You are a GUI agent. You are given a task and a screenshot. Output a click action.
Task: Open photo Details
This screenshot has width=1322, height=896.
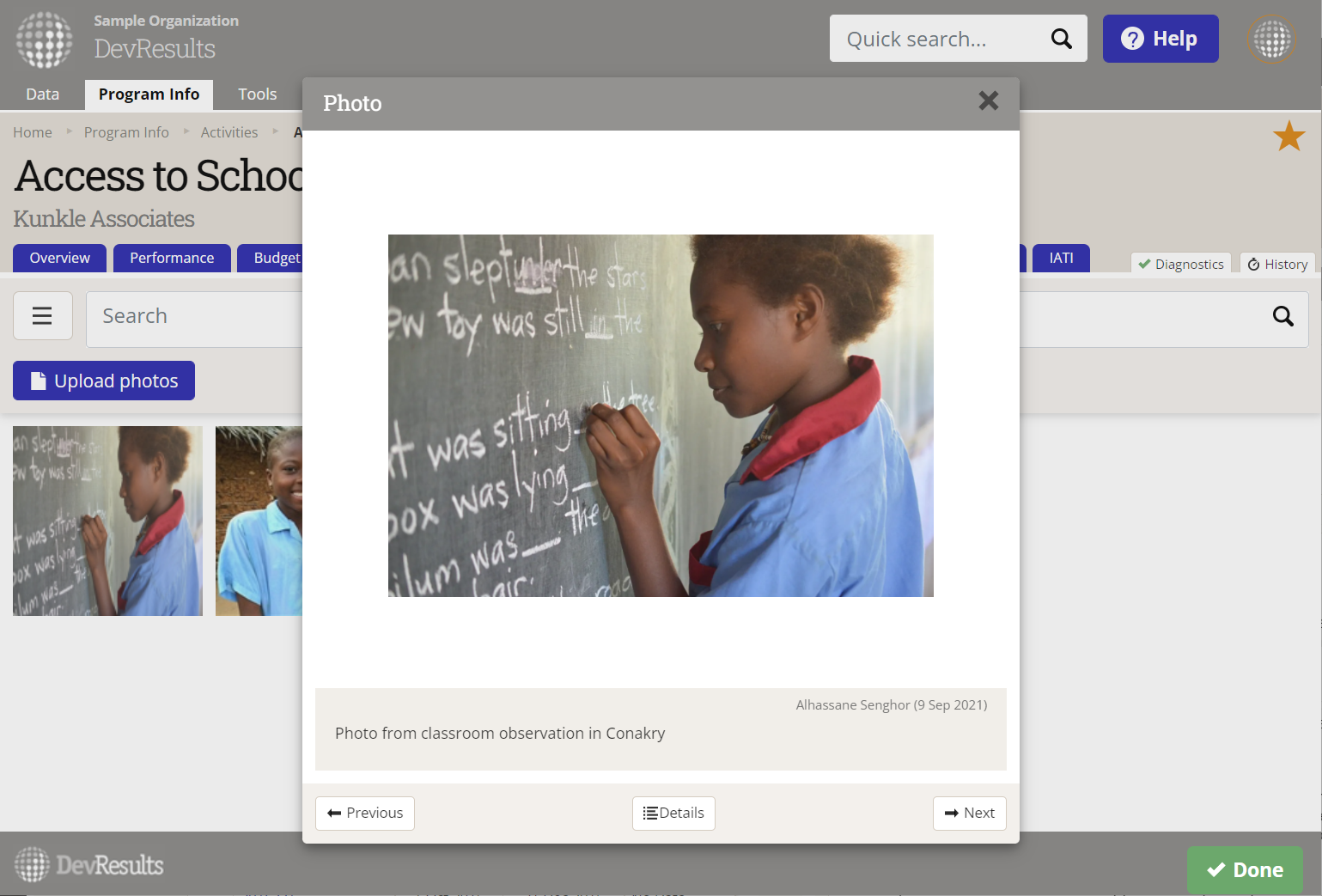[x=673, y=814]
